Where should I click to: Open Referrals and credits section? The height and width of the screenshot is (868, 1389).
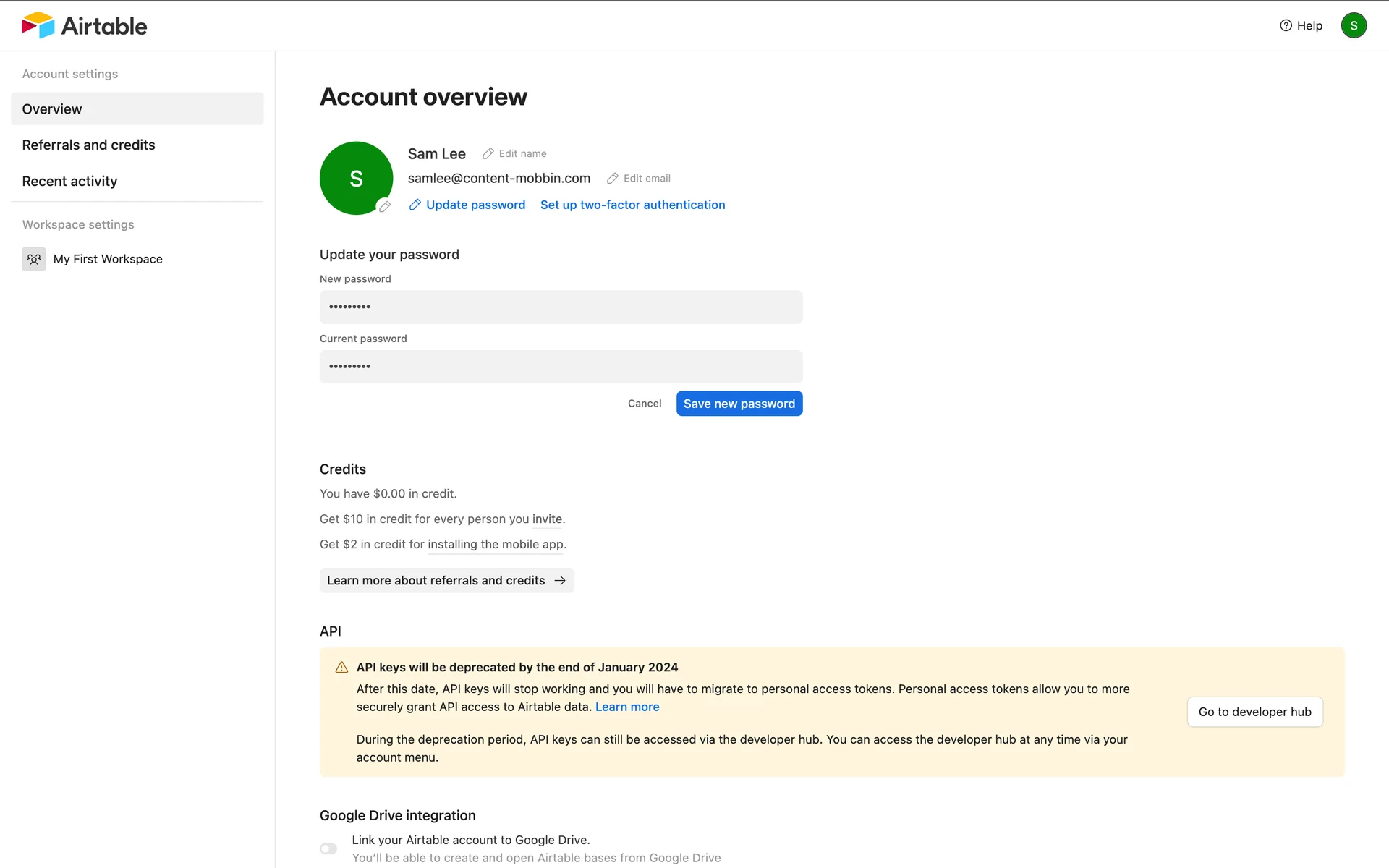(88, 145)
